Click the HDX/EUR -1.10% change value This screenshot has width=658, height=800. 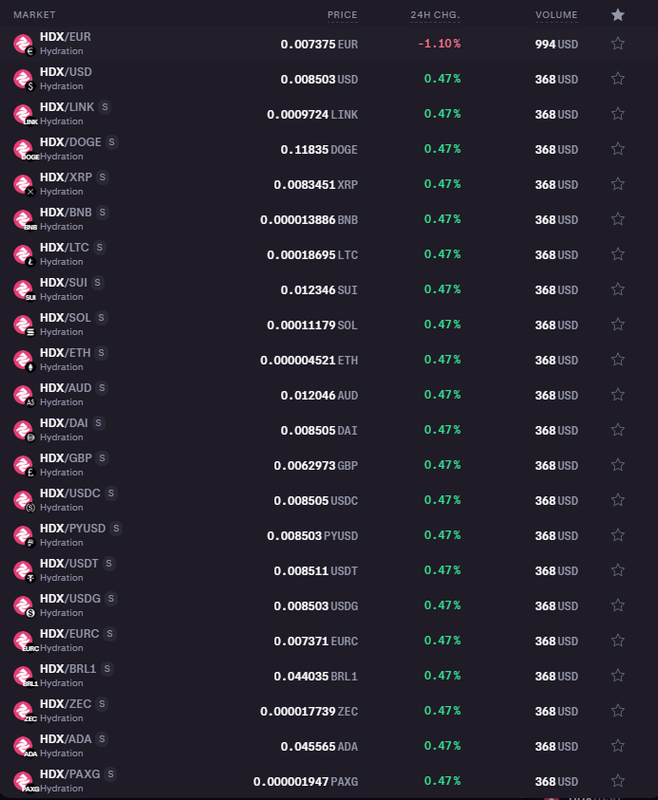(x=439, y=44)
